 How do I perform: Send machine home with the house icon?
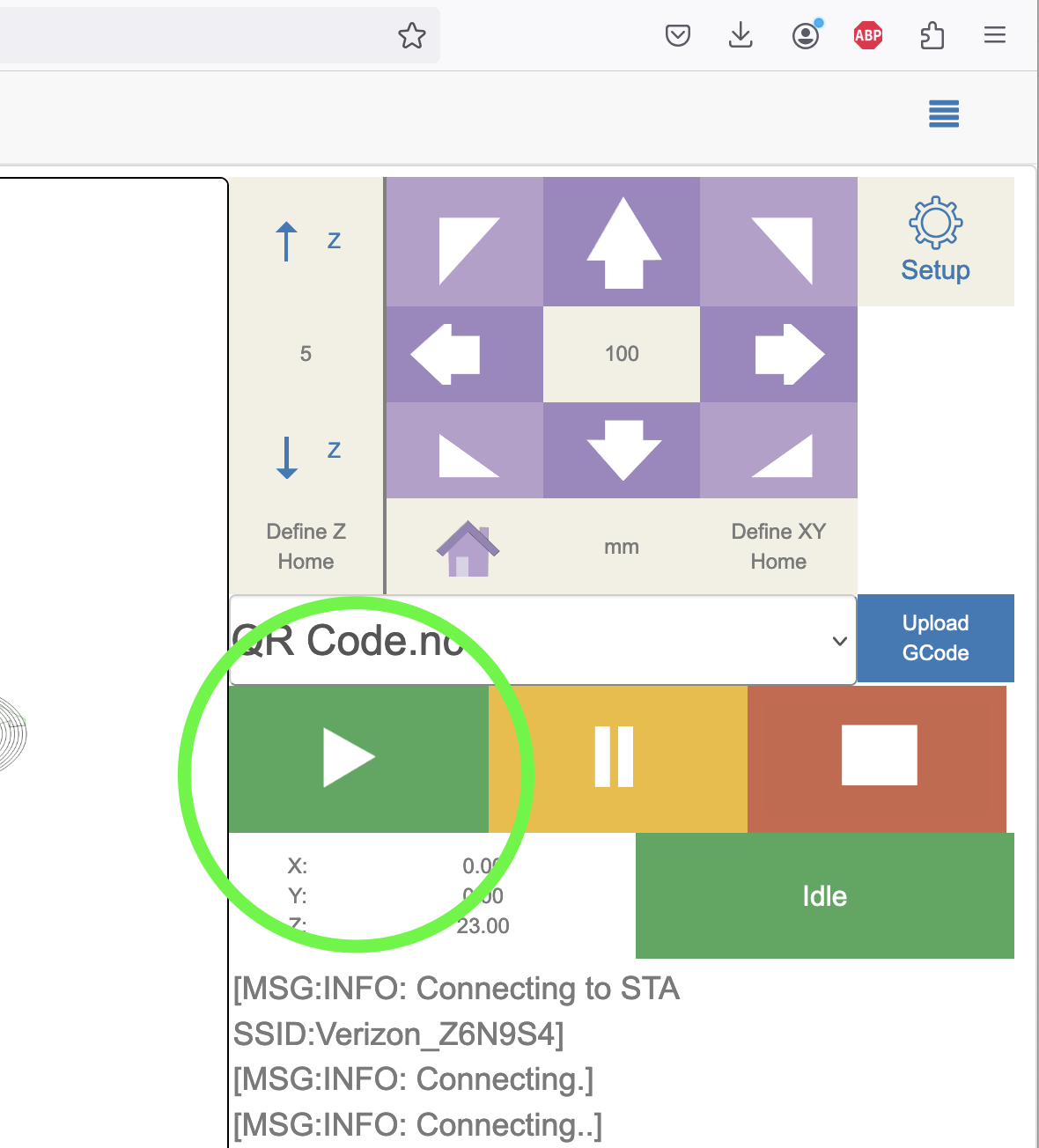point(468,548)
